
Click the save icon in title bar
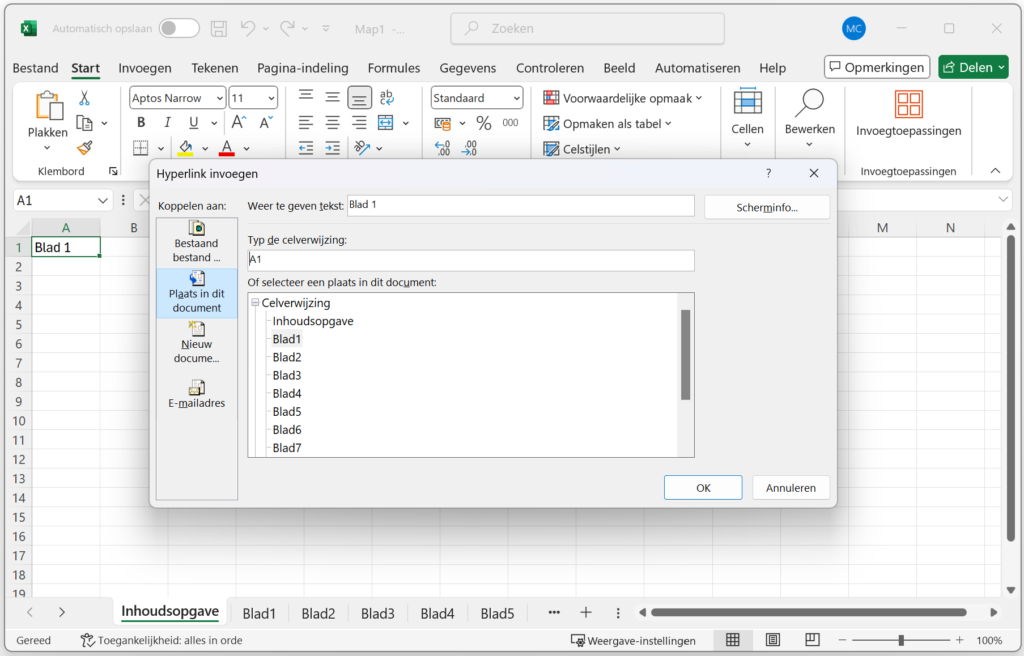[x=219, y=28]
